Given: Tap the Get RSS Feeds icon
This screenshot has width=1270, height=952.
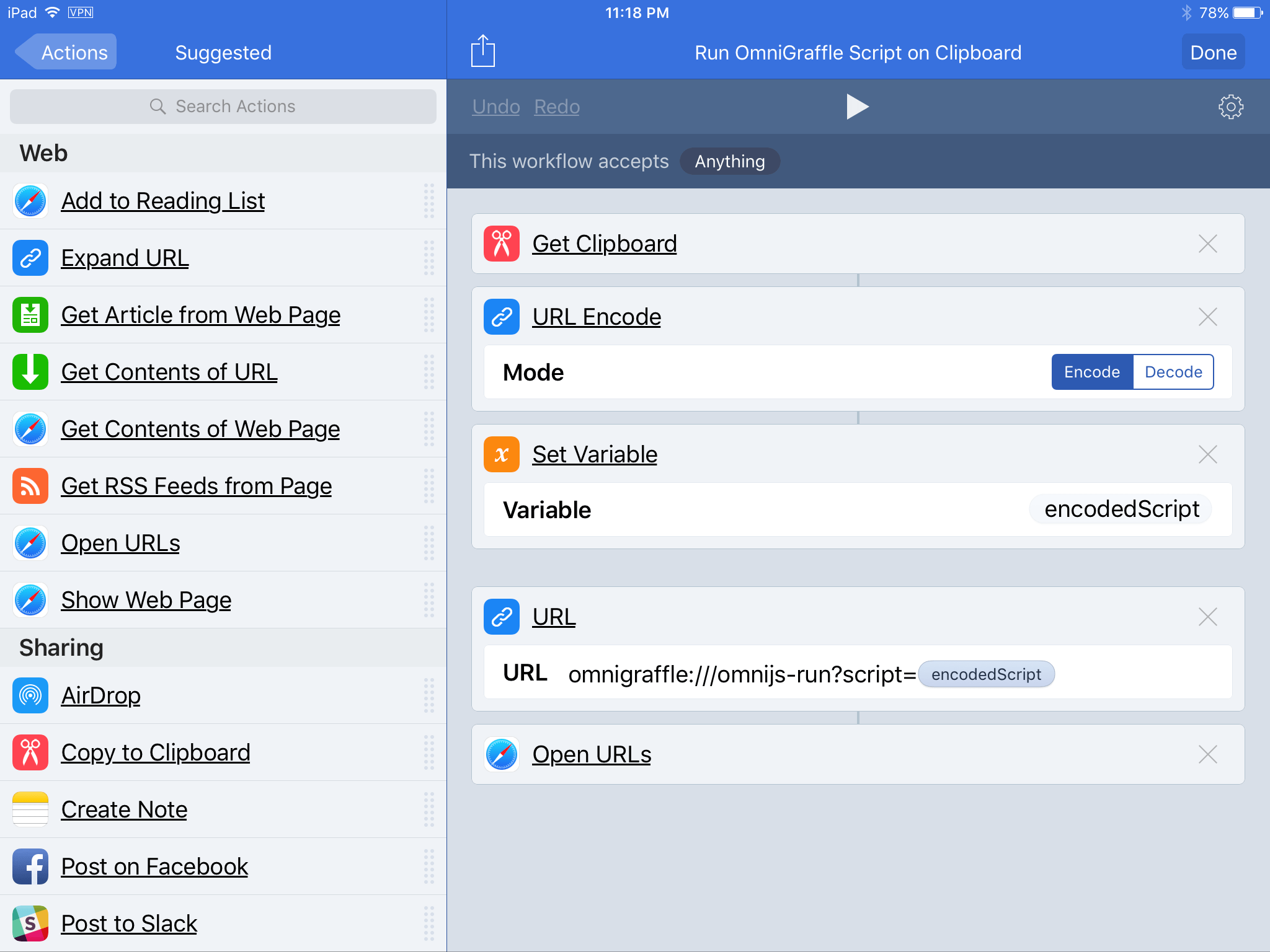Looking at the screenshot, I should click(30, 486).
